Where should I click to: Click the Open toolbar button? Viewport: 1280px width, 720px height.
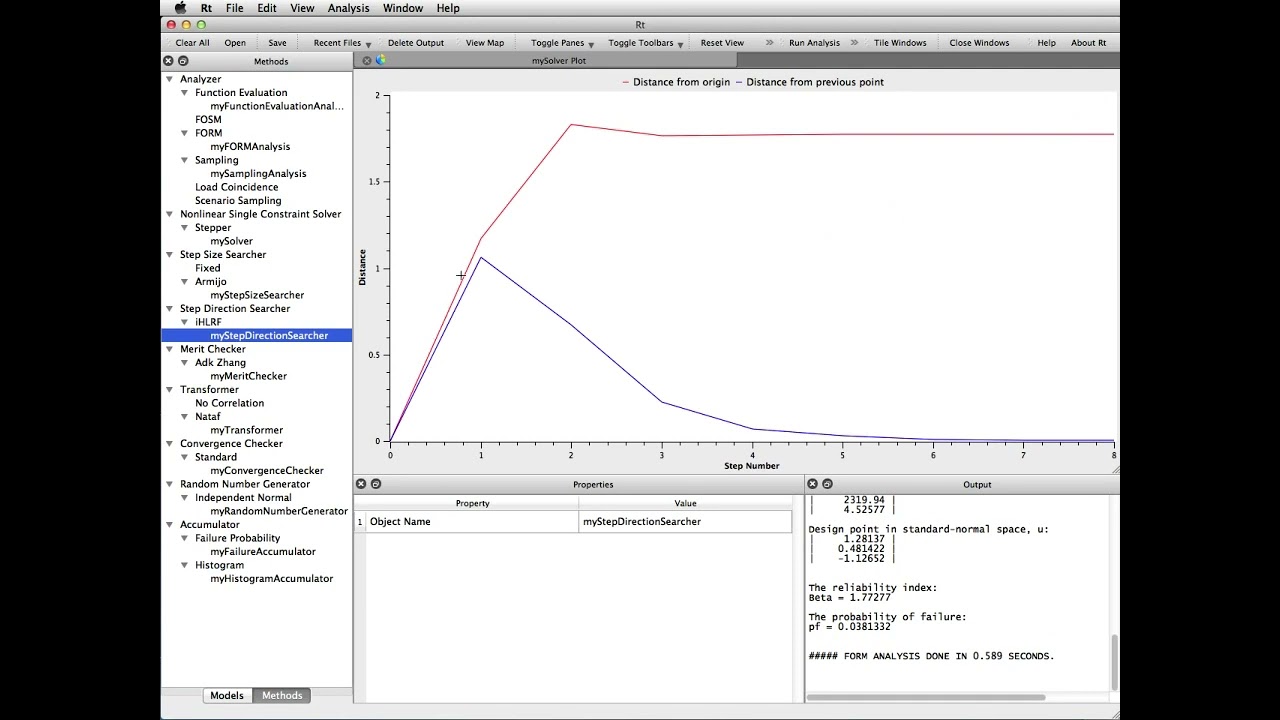[235, 43]
